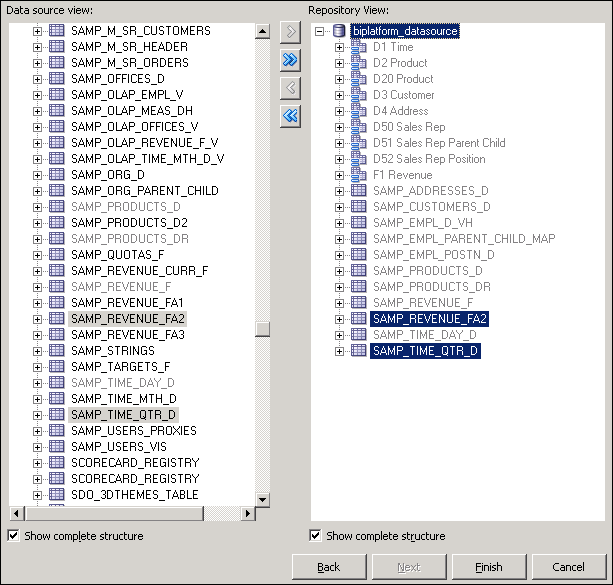Select SAMP_REVENUE_CURR_F table
This screenshot has height=585, width=613.
pyautogui.click(x=140, y=271)
